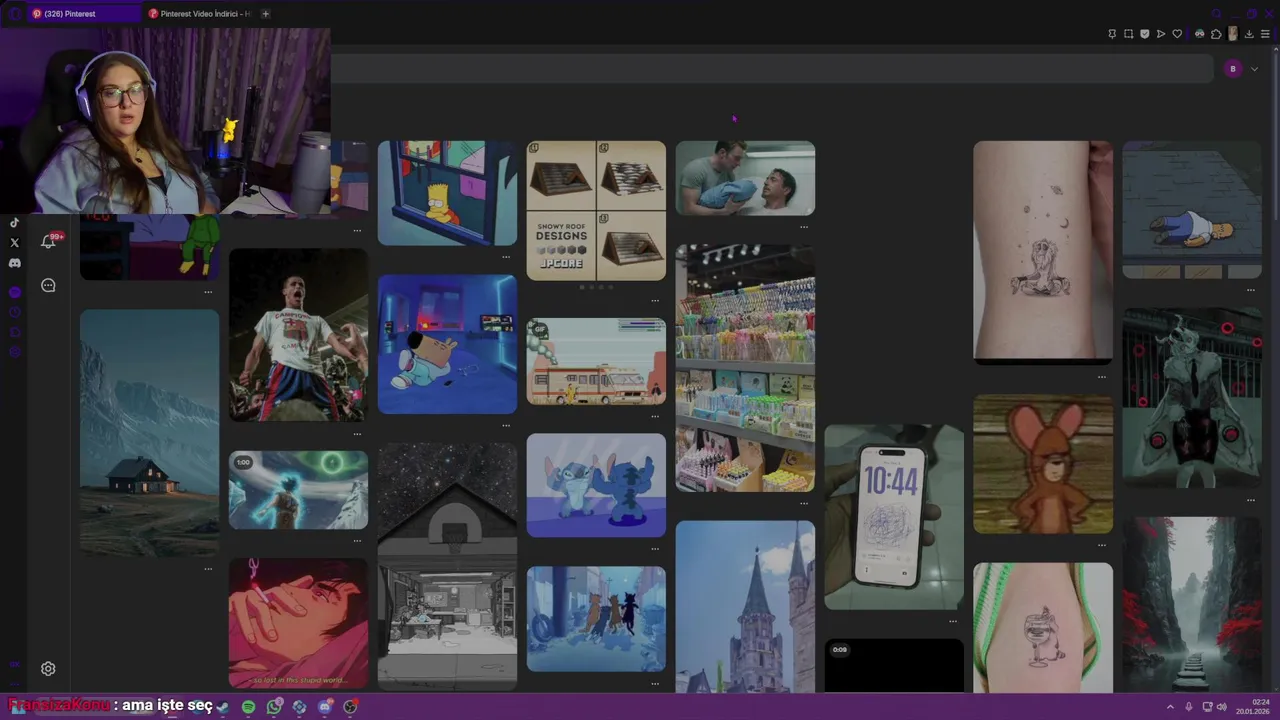
Task: Open Pinterest settings gear at bottom left
Action: coord(48,669)
